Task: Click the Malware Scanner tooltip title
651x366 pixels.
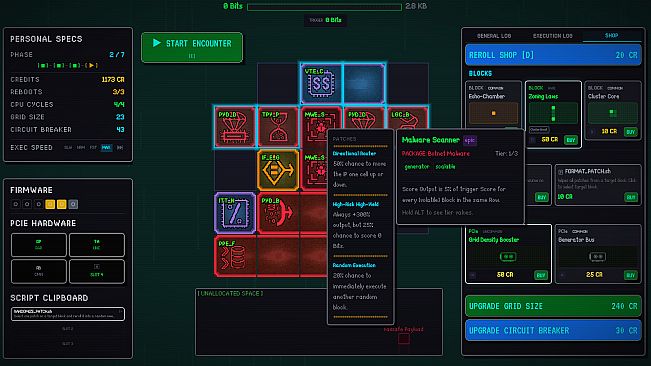Action: point(431,140)
